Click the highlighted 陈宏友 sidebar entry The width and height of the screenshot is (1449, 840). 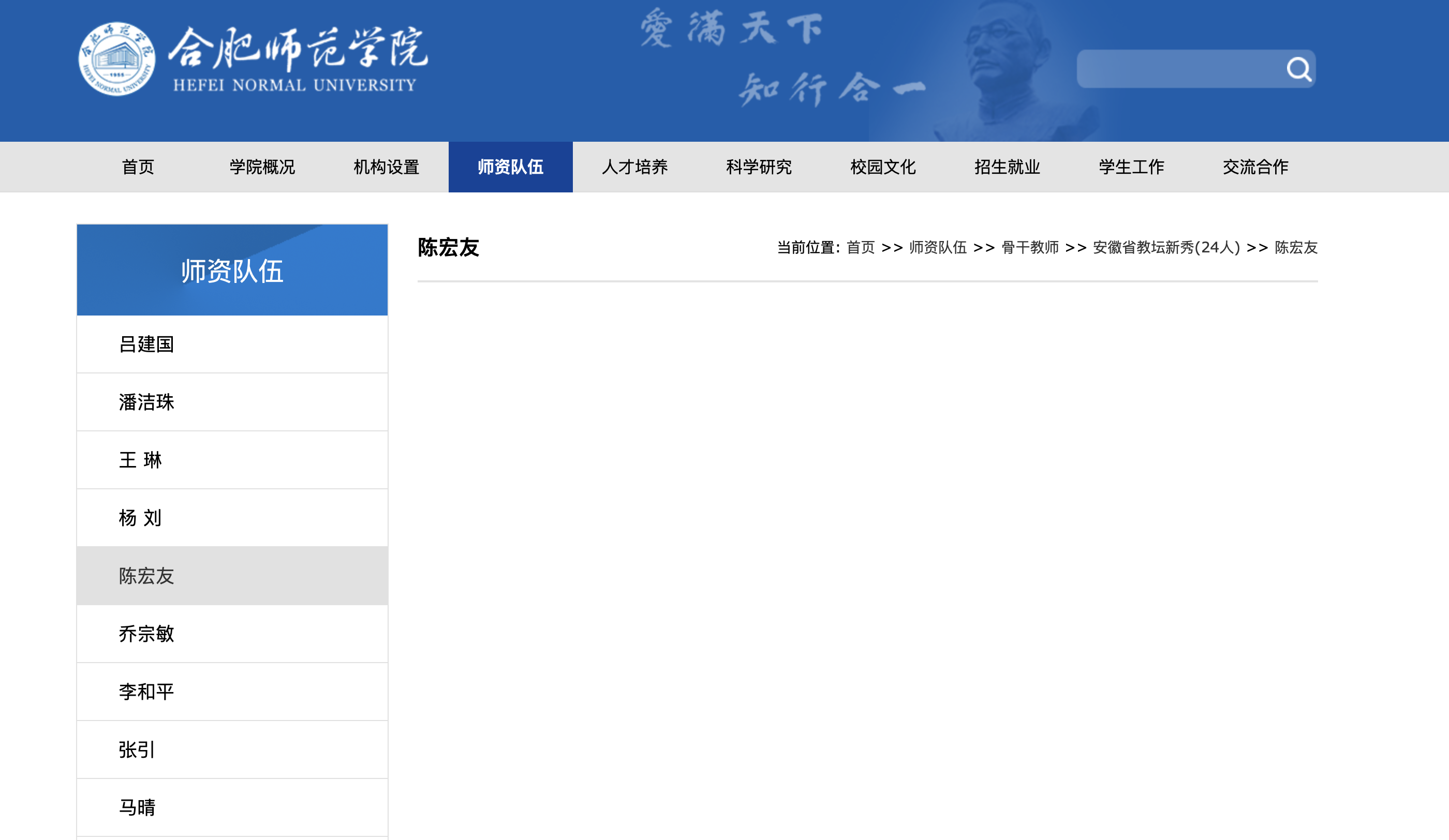click(x=146, y=576)
